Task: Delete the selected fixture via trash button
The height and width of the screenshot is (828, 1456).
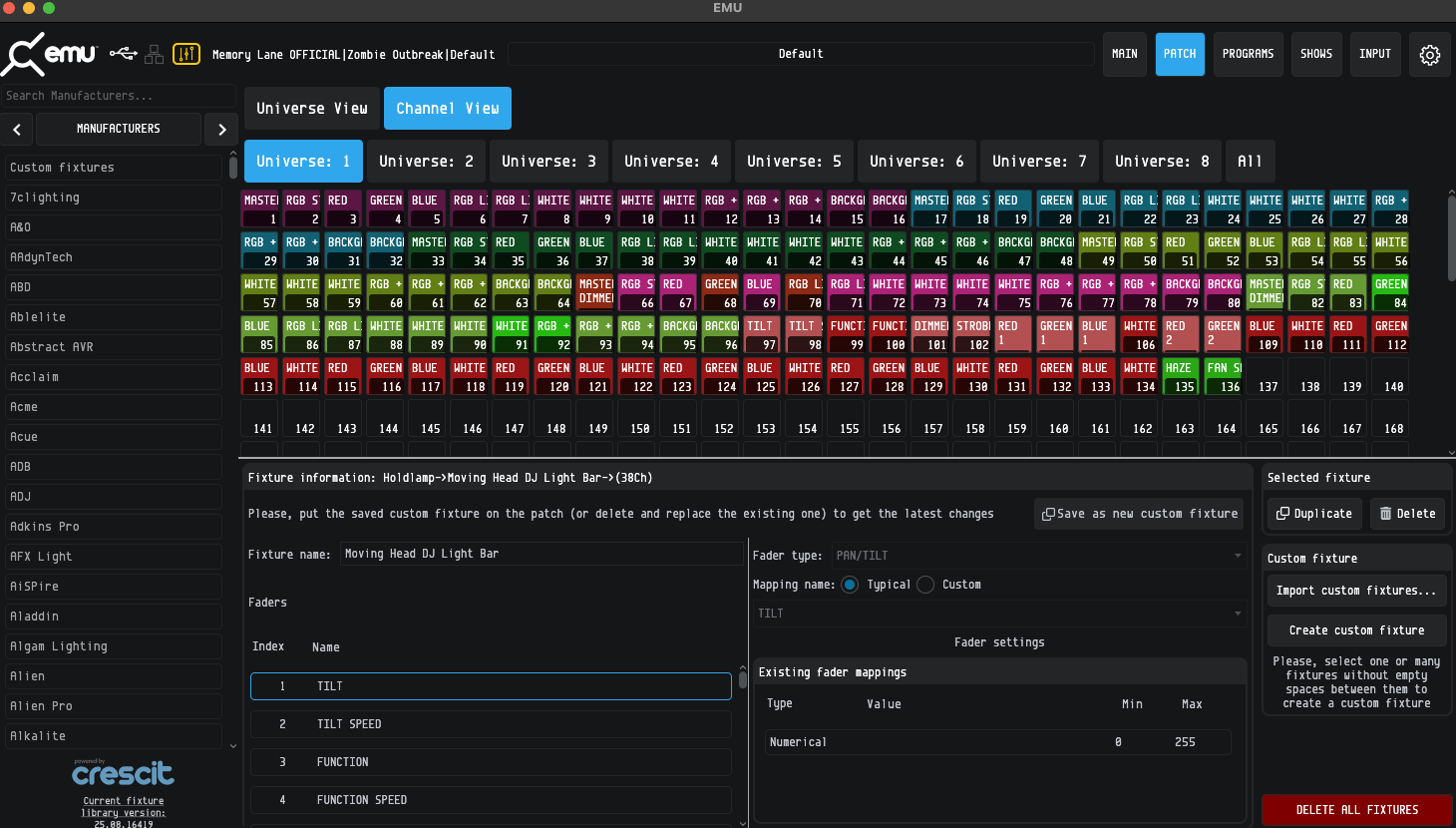Action: coord(1407,514)
